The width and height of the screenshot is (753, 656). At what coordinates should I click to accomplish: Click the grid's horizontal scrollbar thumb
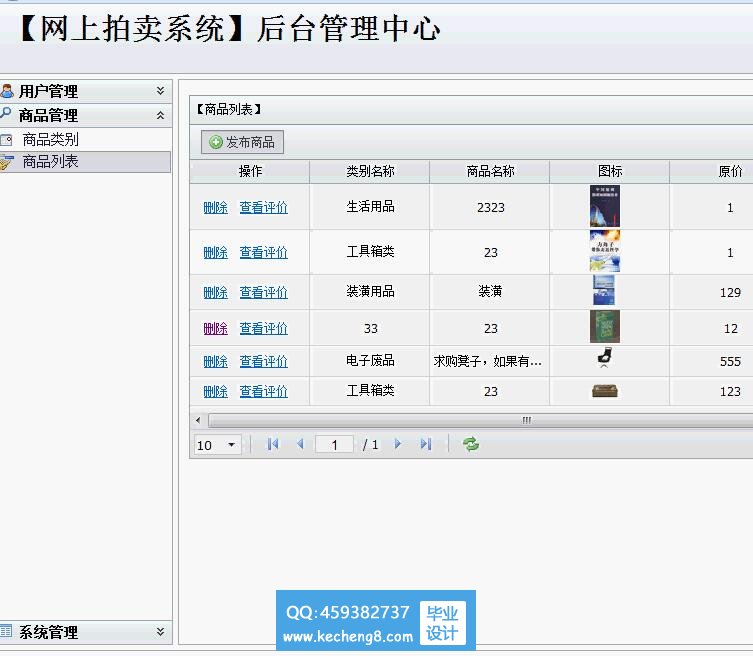[x=480, y=420]
